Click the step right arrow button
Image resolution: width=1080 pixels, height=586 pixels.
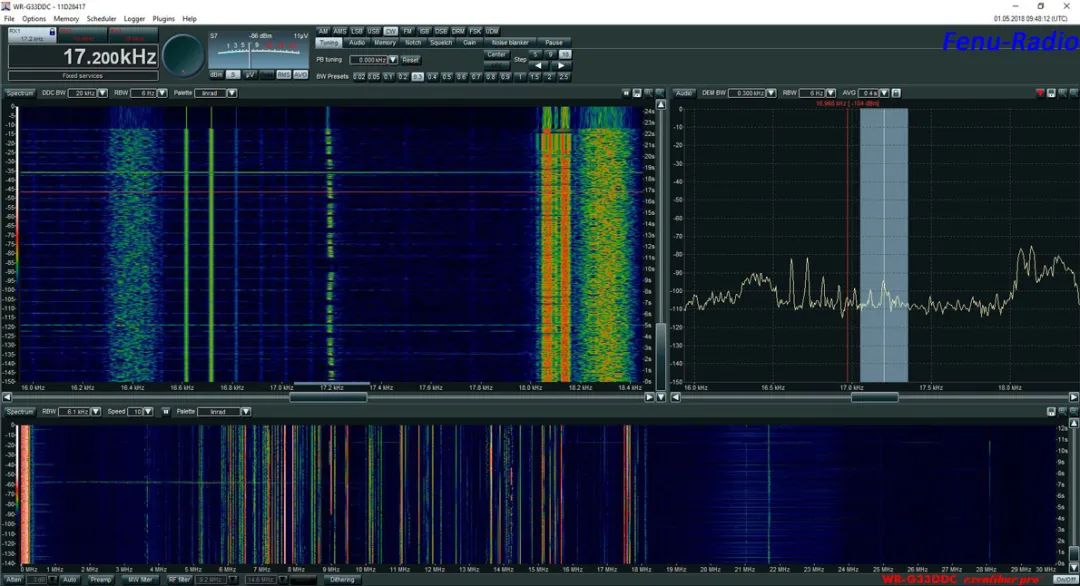(x=563, y=65)
